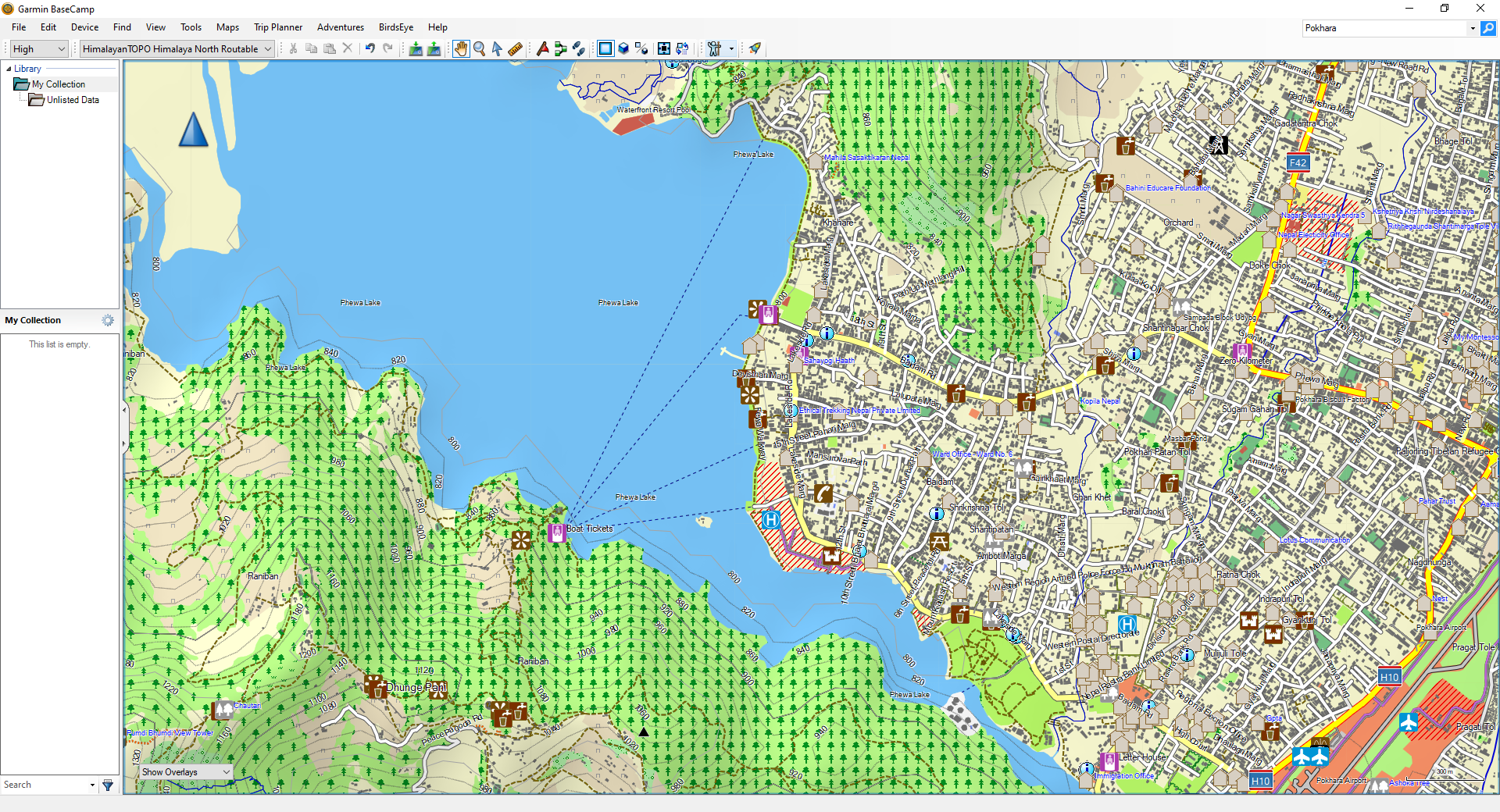Select the arrow Select tool

(497, 48)
